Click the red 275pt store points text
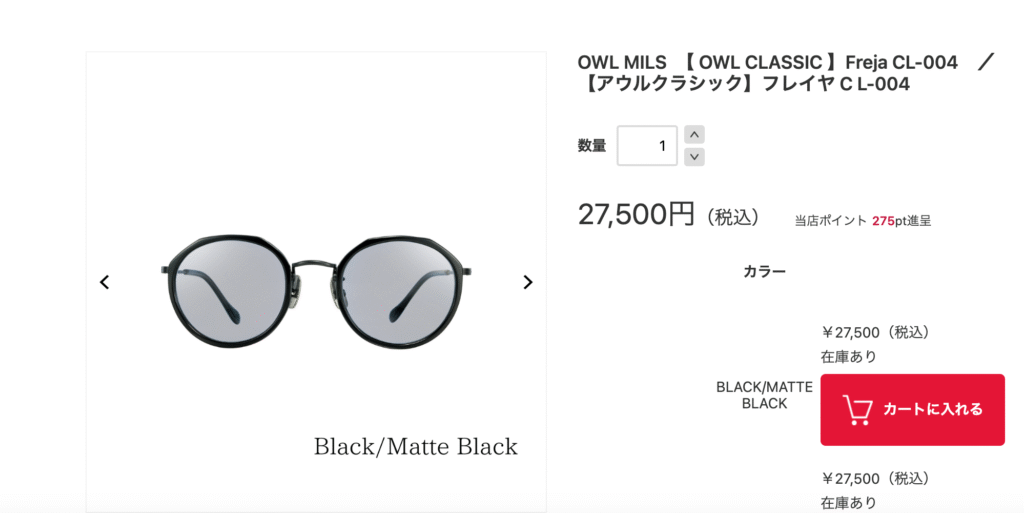Viewport: 1024px width, 513px height. point(883,221)
